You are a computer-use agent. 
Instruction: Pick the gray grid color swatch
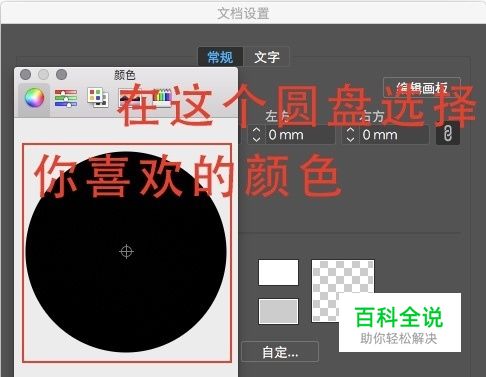click(x=278, y=311)
